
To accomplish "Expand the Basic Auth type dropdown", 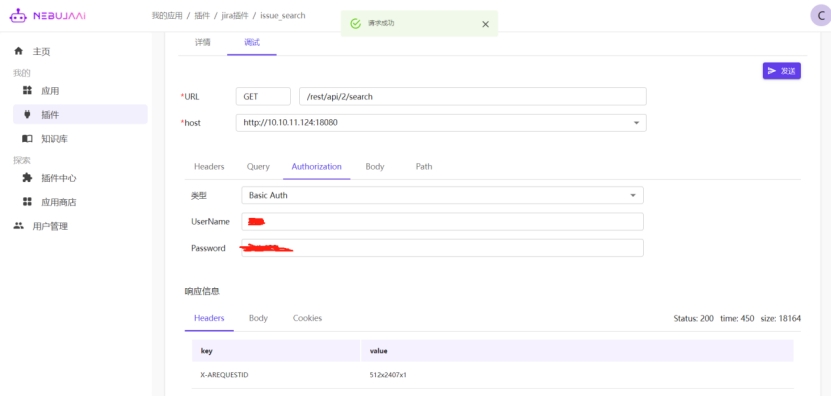I will point(633,195).
